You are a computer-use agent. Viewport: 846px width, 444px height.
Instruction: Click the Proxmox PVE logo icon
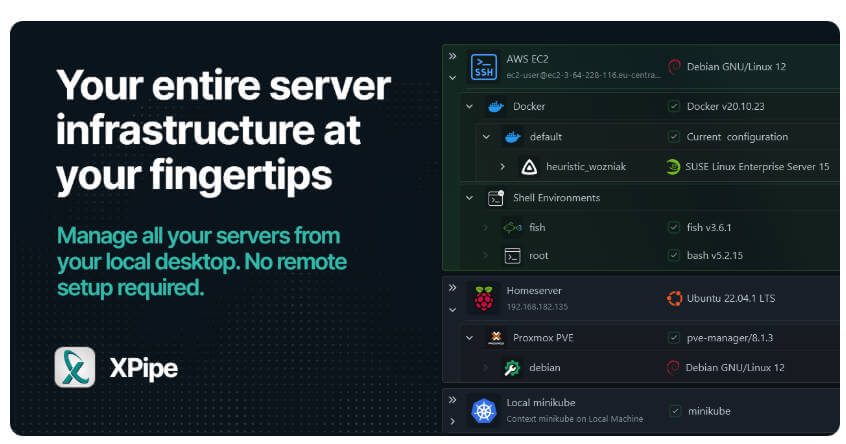(x=495, y=338)
